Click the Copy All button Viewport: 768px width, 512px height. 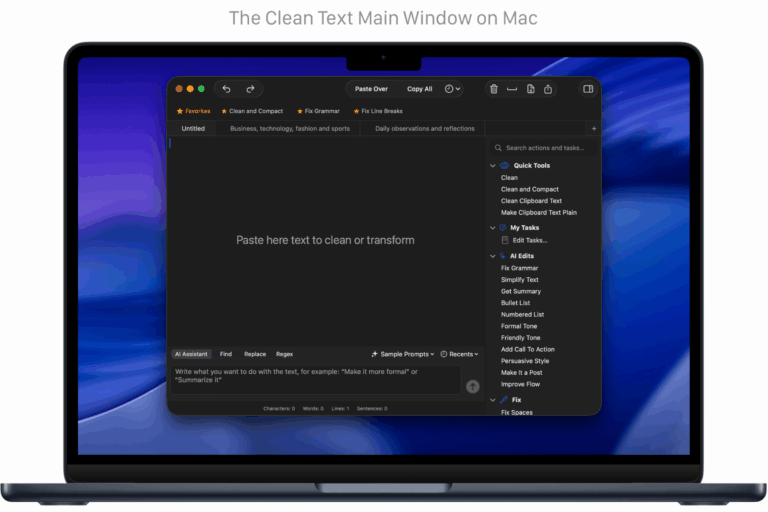click(420, 89)
